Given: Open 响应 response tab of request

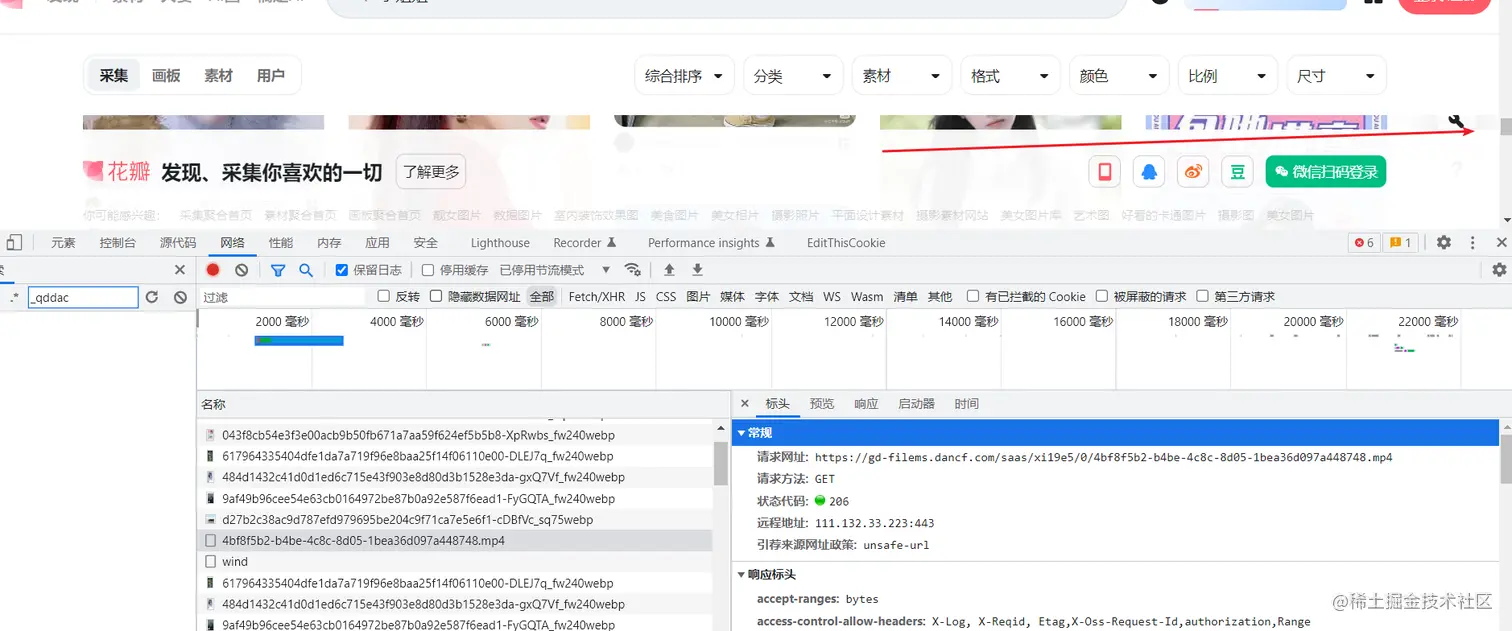Looking at the screenshot, I should pyautogui.click(x=866, y=404).
